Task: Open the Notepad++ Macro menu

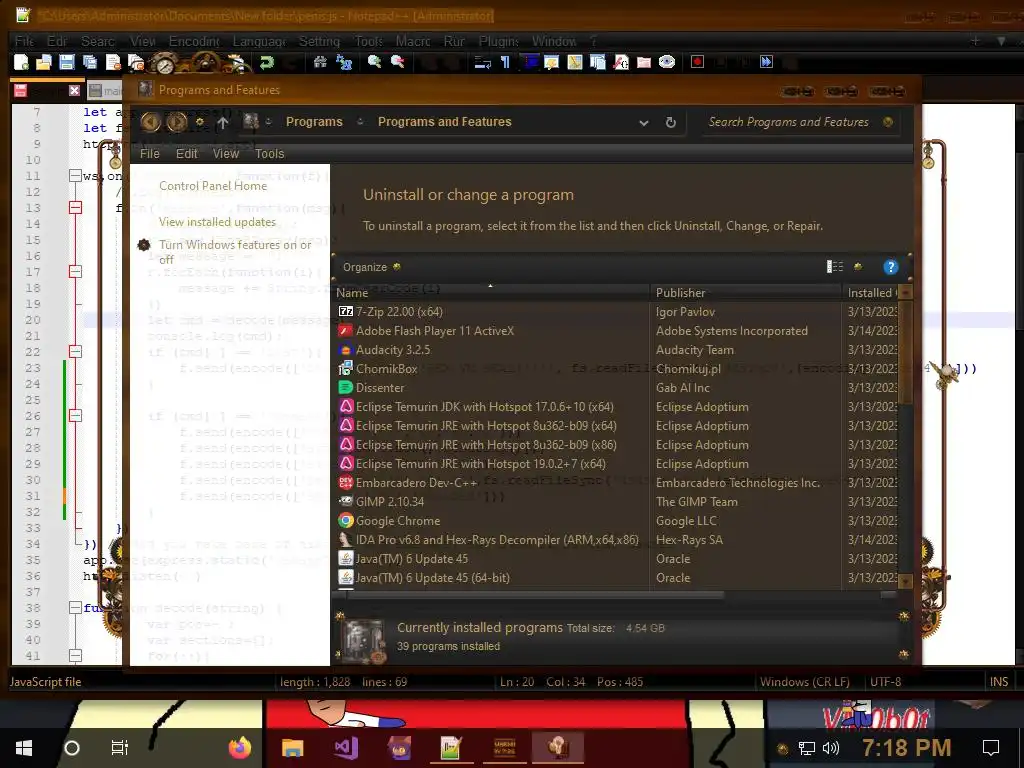Action: click(x=413, y=41)
